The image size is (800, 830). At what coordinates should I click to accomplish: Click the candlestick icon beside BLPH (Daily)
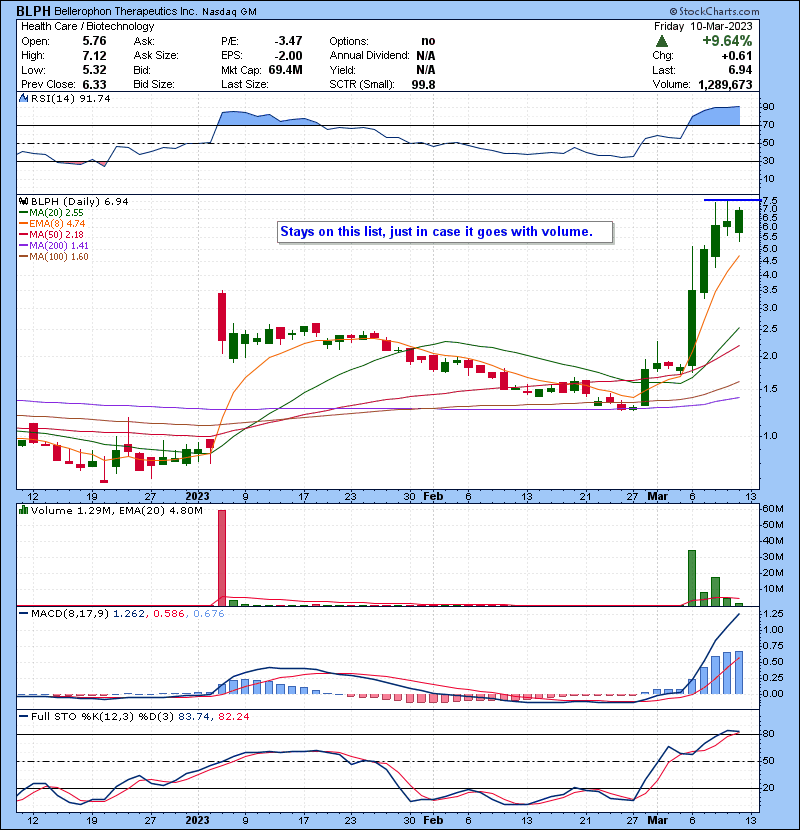coord(23,201)
